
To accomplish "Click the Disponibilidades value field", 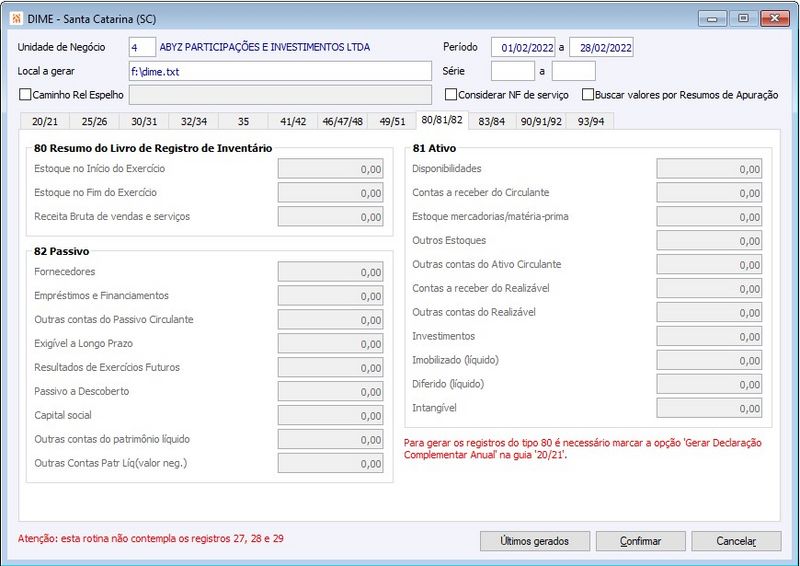I will 709,169.
